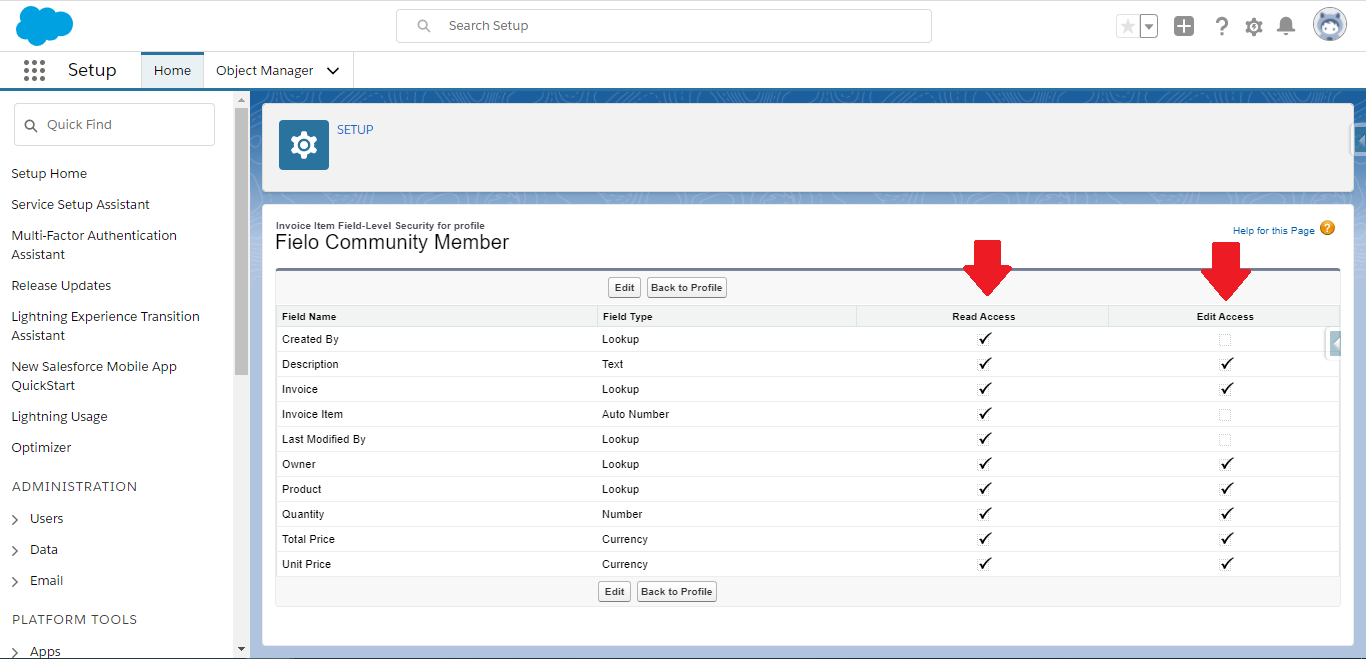This screenshot has height=659, width=1366.
Task: Toggle Read Access for Product
Action: point(984,489)
